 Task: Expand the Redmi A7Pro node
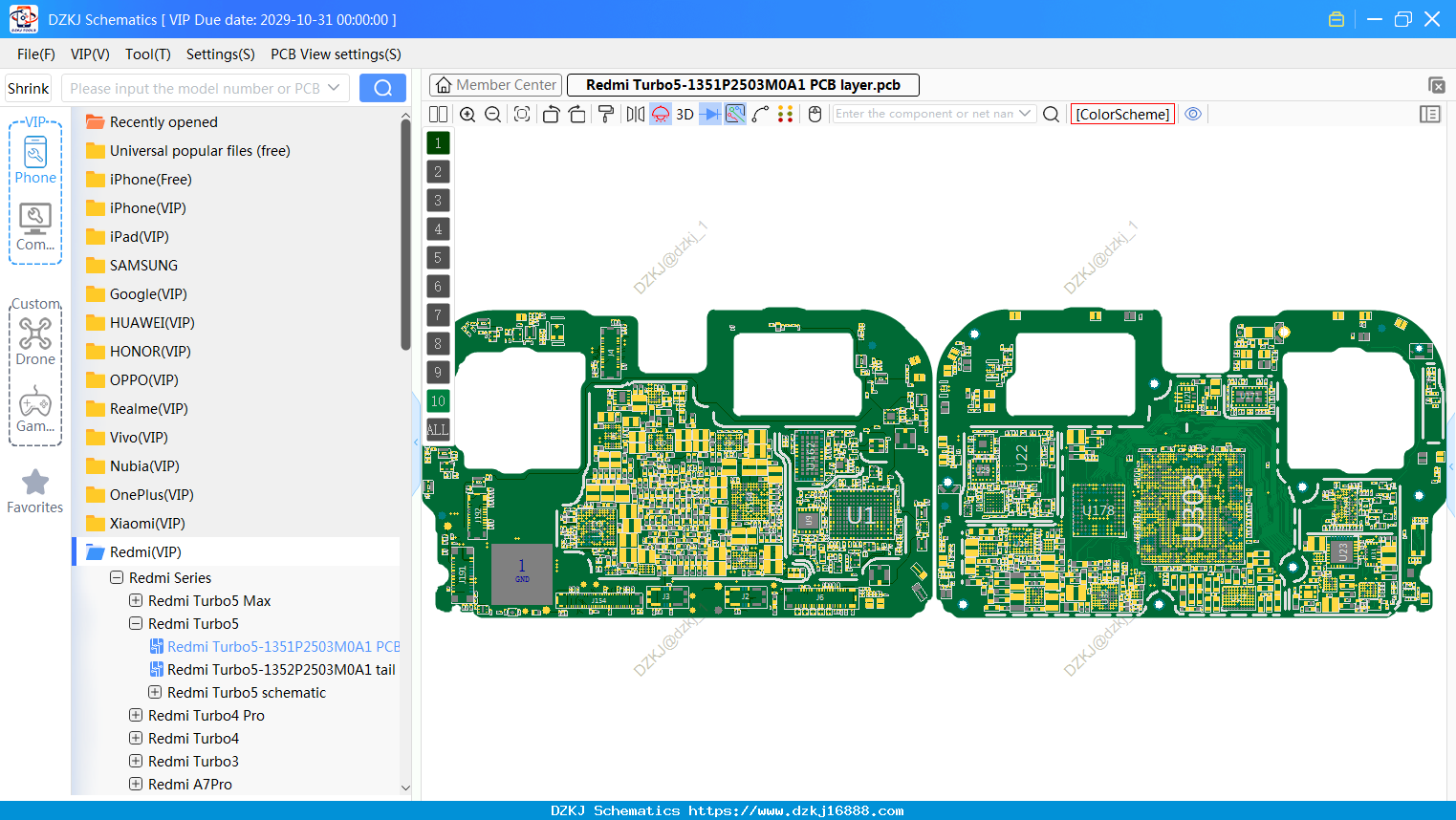[136, 785]
